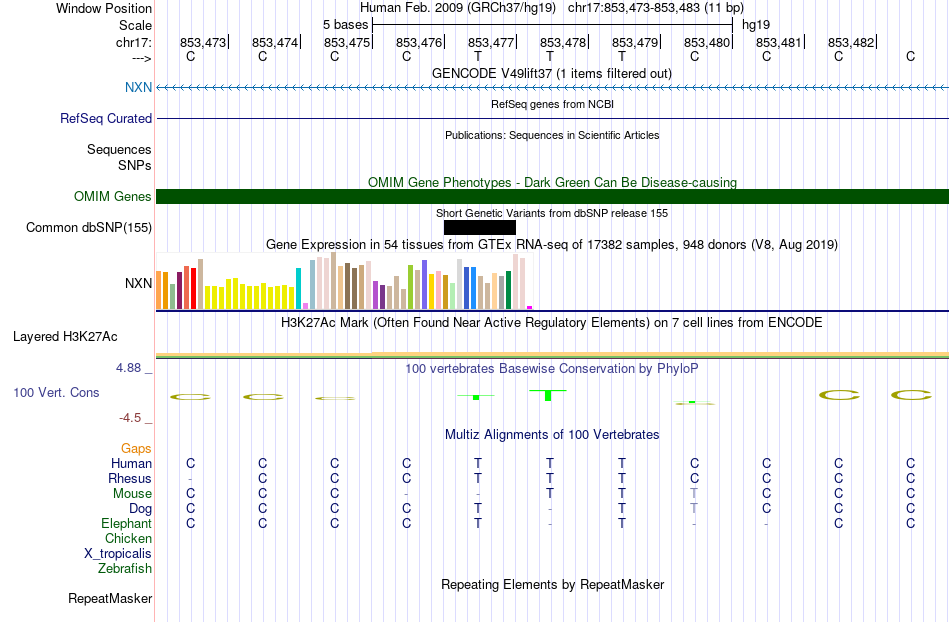Click NXN label beside the GTEx chart
The height and width of the screenshot is (622, 950).
(x=138, y=283)
